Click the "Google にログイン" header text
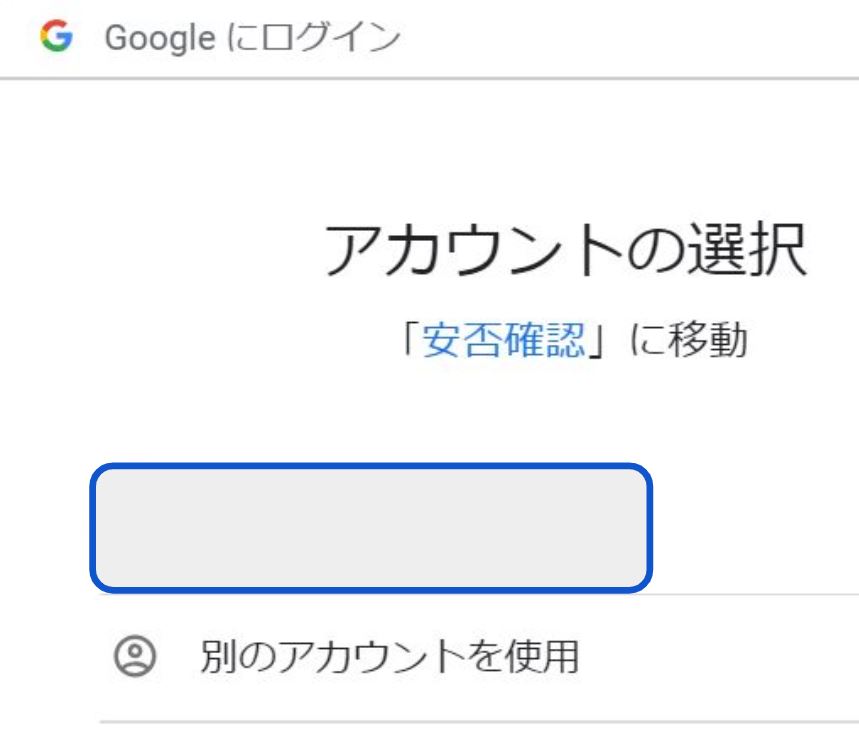Image resolution: width=859 pixels, height=738 pixels. [x=252, y=39]
